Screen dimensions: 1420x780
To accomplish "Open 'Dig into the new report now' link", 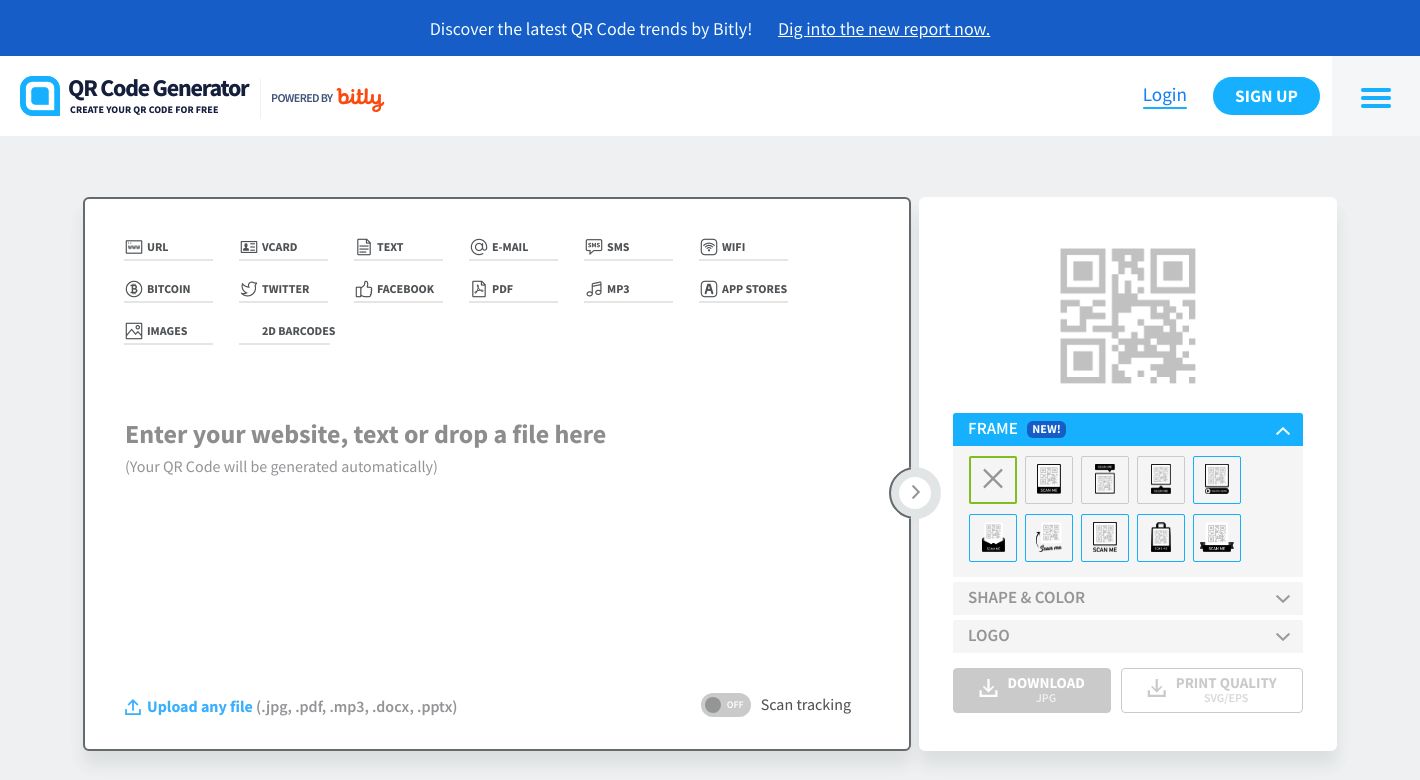I will [x=884, y=29].
